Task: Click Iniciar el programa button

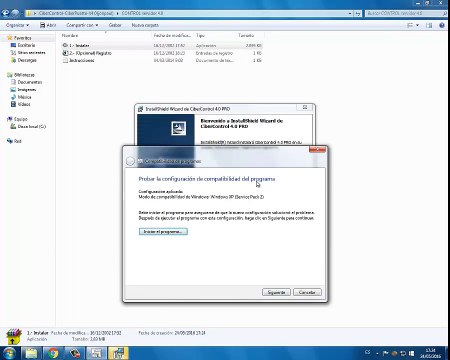Action: (163, 231)
